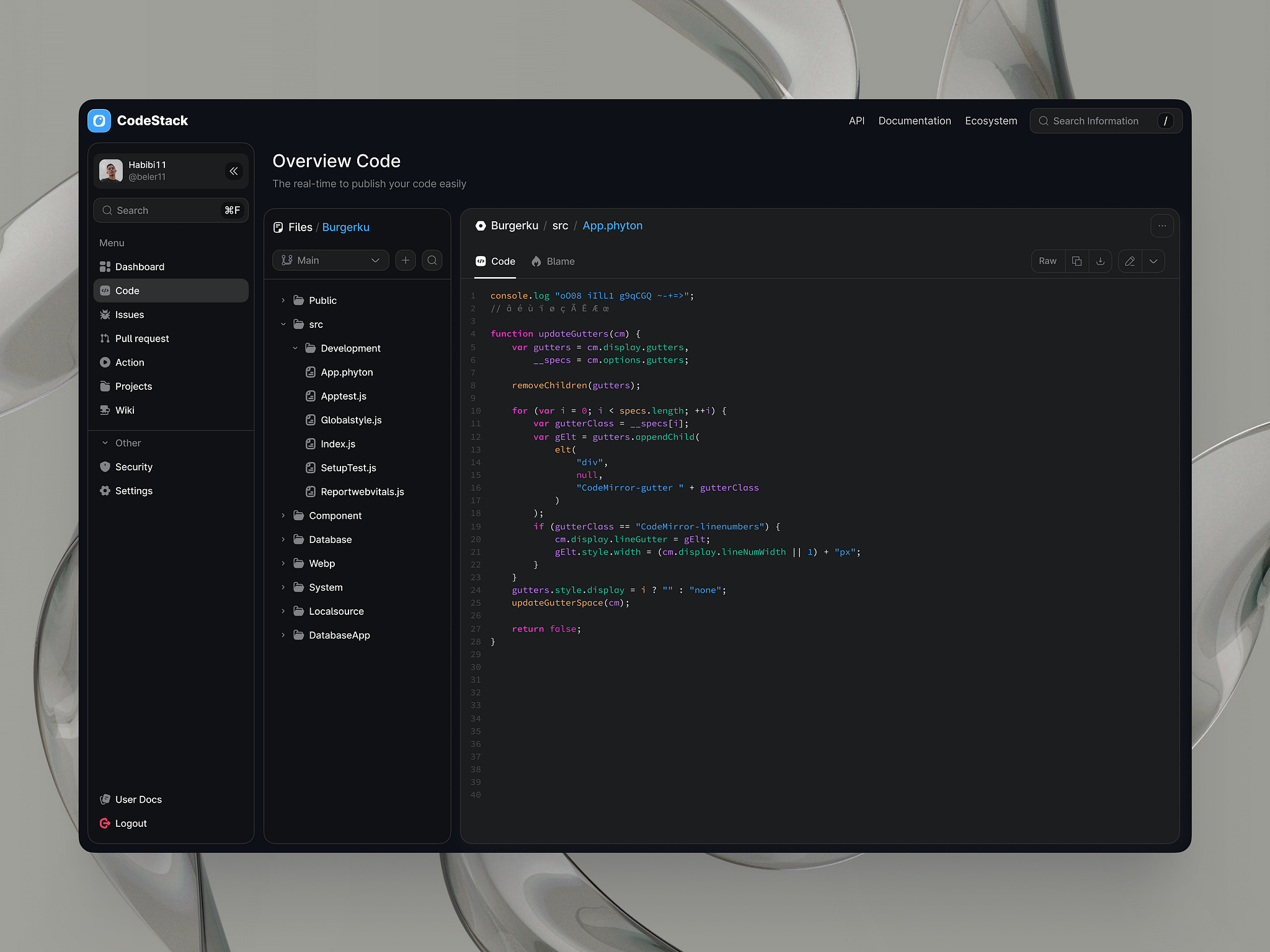Open the Documentation menu item

tap(915, 120)
